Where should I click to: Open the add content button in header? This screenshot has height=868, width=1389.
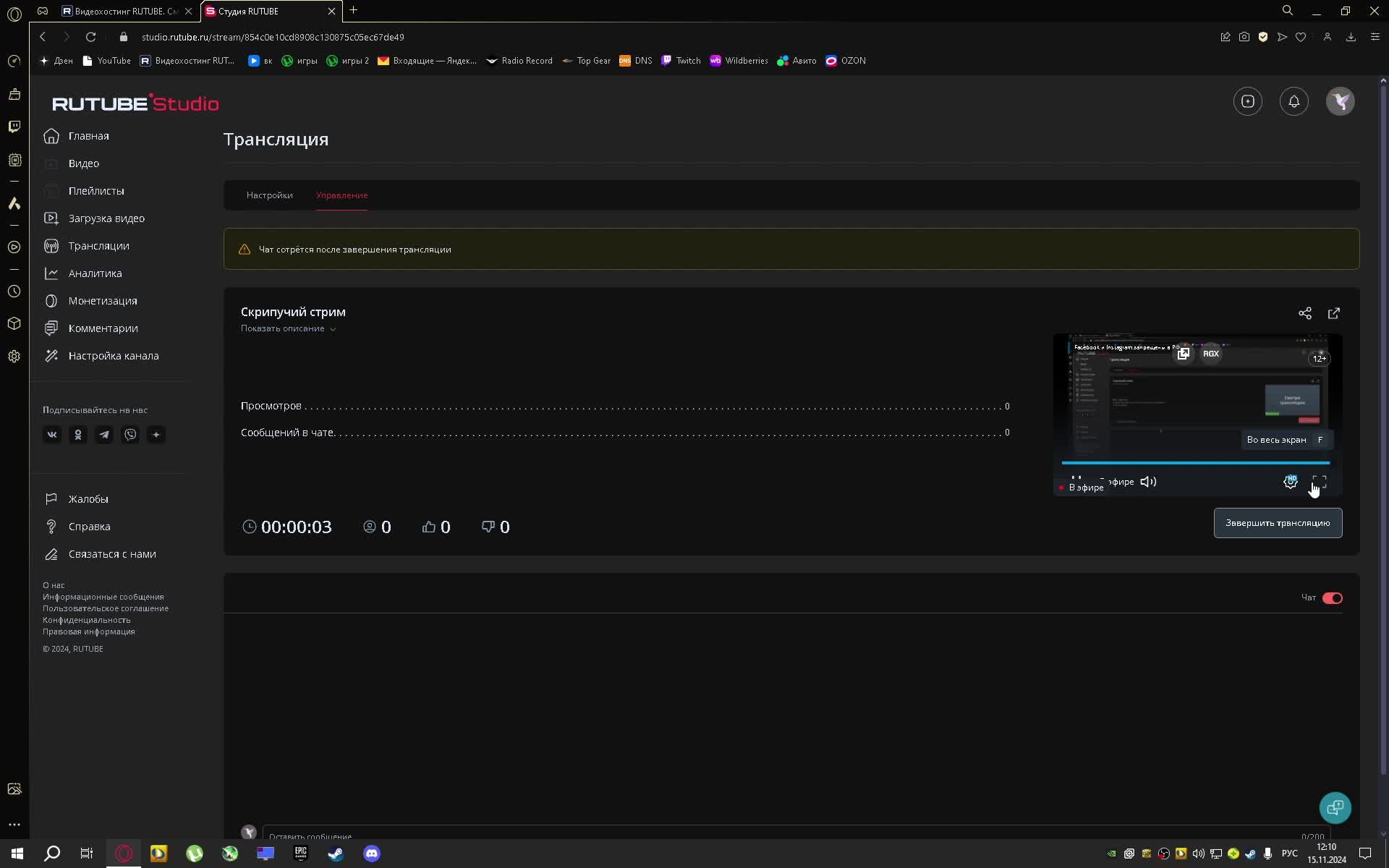tap(1247, 102)
